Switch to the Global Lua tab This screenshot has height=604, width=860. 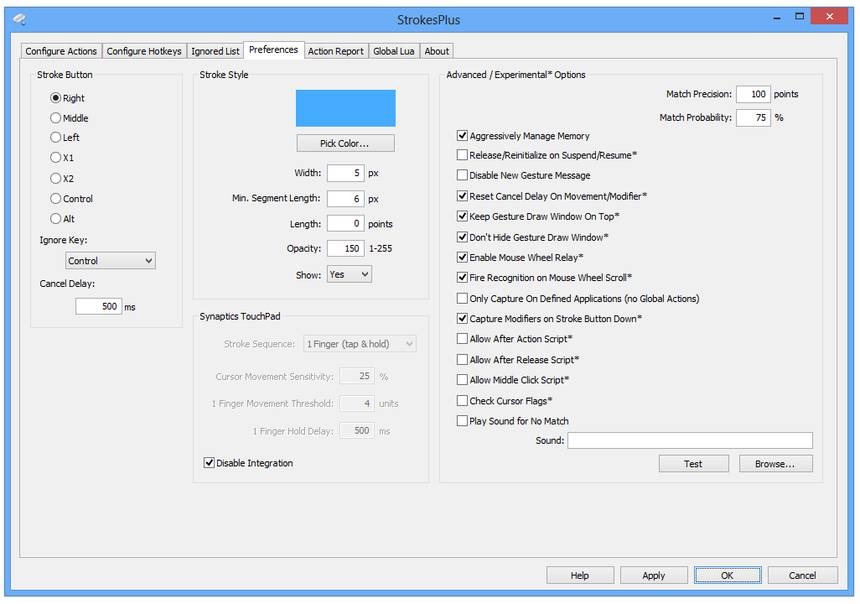pos(393,51)
